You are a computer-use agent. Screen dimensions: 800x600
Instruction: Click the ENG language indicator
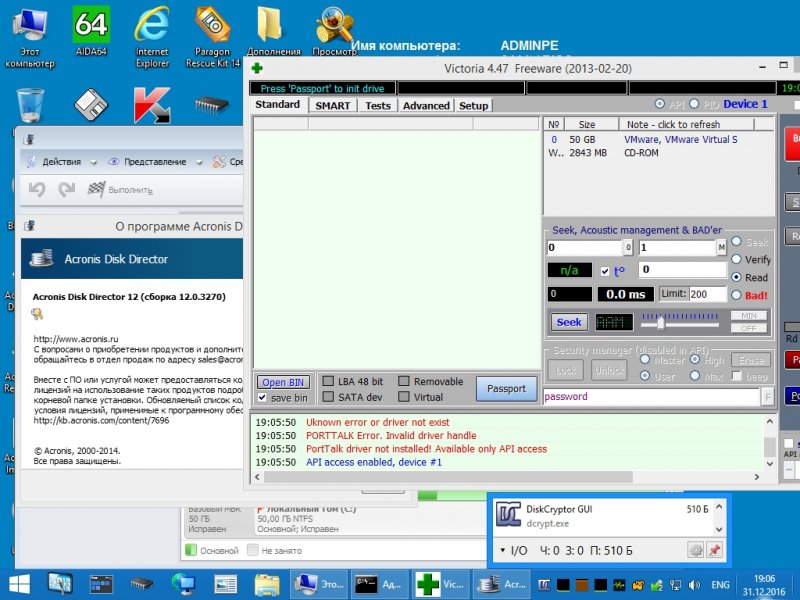(x=720, y=585)
